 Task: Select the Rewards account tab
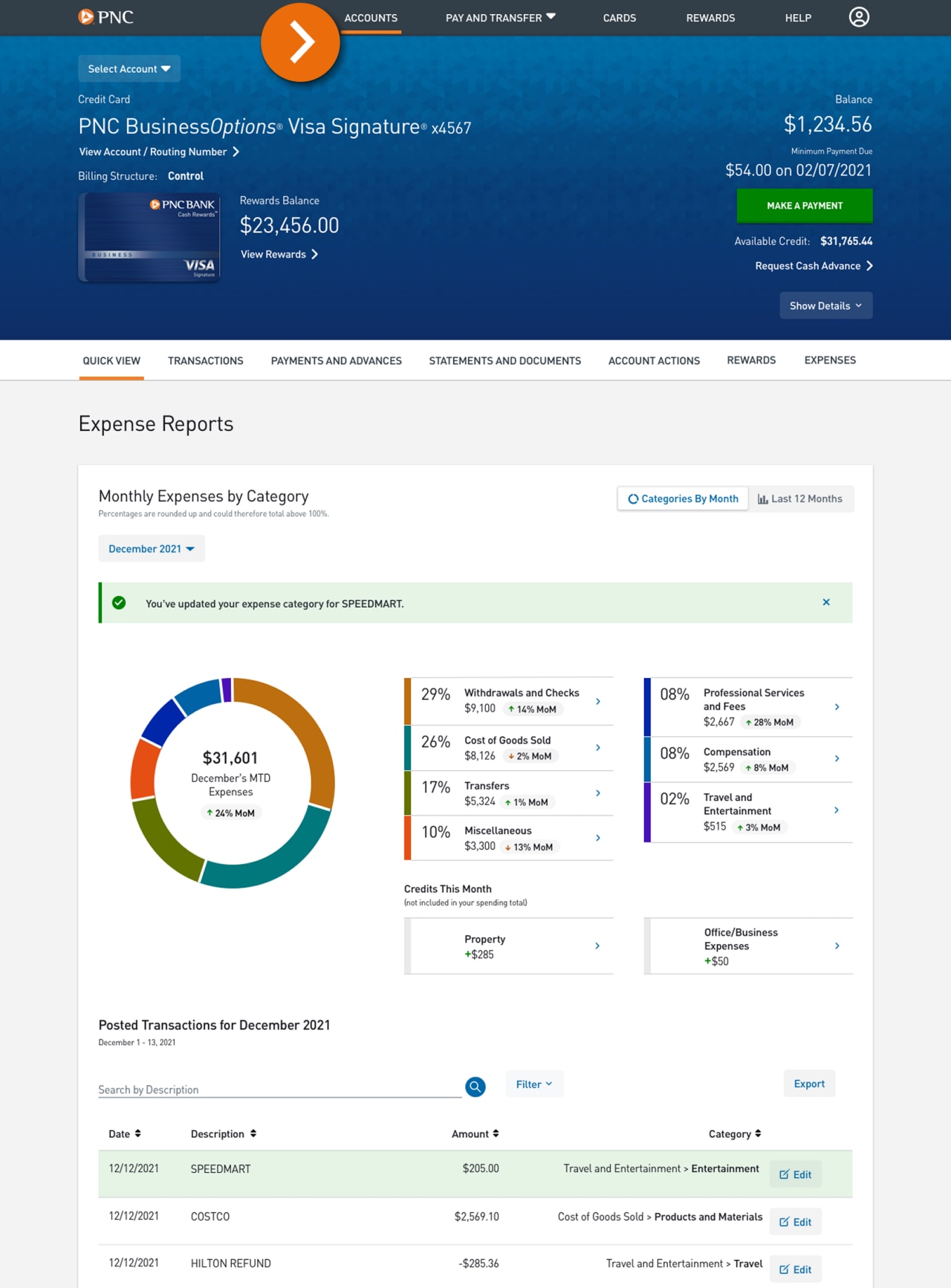[751, 360]
